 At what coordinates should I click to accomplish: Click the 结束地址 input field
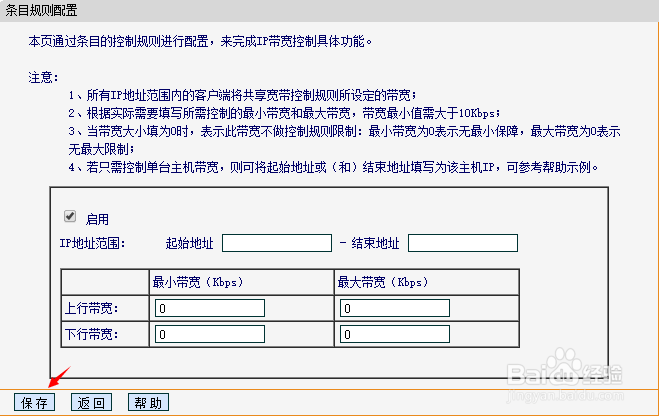click(x=463, y=243)
